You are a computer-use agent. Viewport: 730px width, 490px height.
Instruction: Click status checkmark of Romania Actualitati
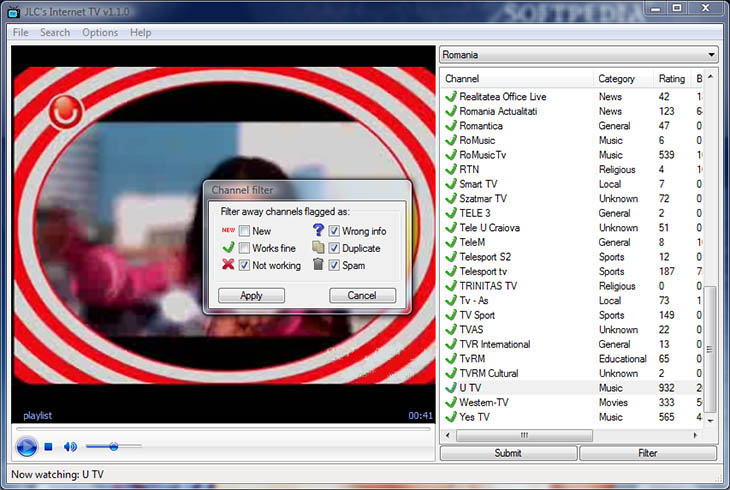point(451,111)
